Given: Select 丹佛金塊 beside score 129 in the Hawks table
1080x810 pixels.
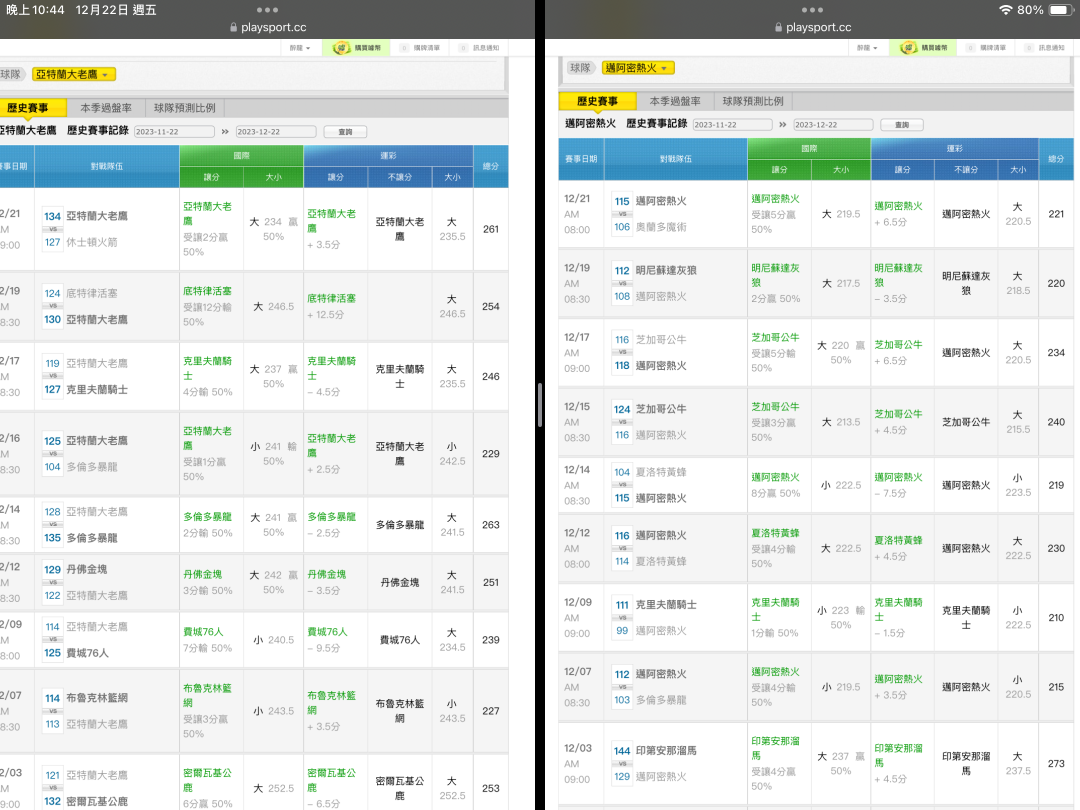Looking at the screenshot, I should point(87,570).
